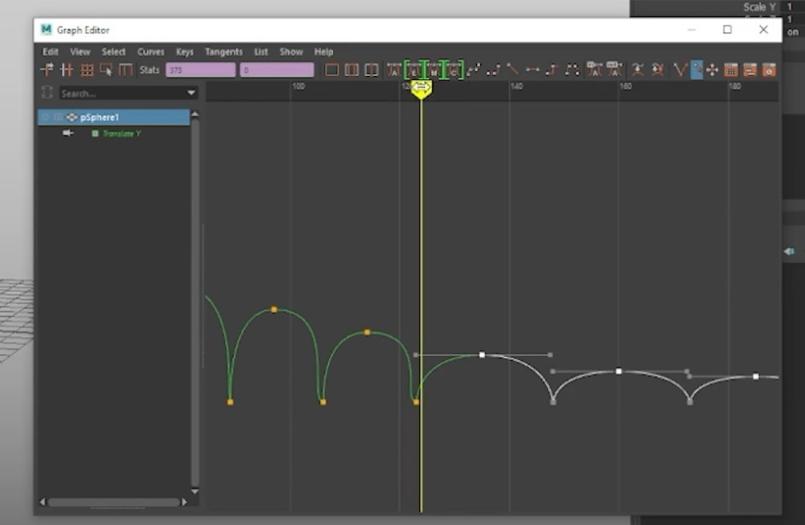
Task: Click the outliner vertical scrollbar
Action: [x=195, y=303]
